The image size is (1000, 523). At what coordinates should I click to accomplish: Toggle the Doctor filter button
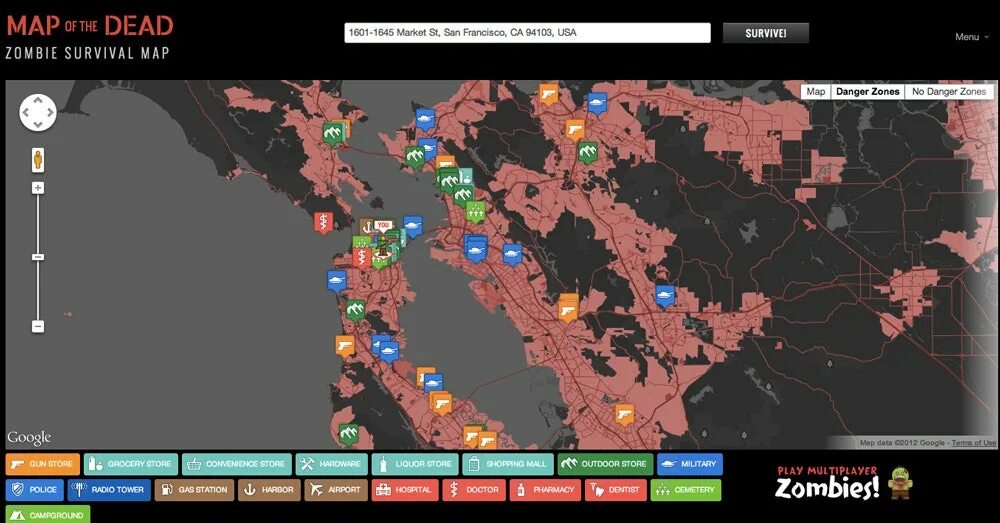(x=474, y=490)
